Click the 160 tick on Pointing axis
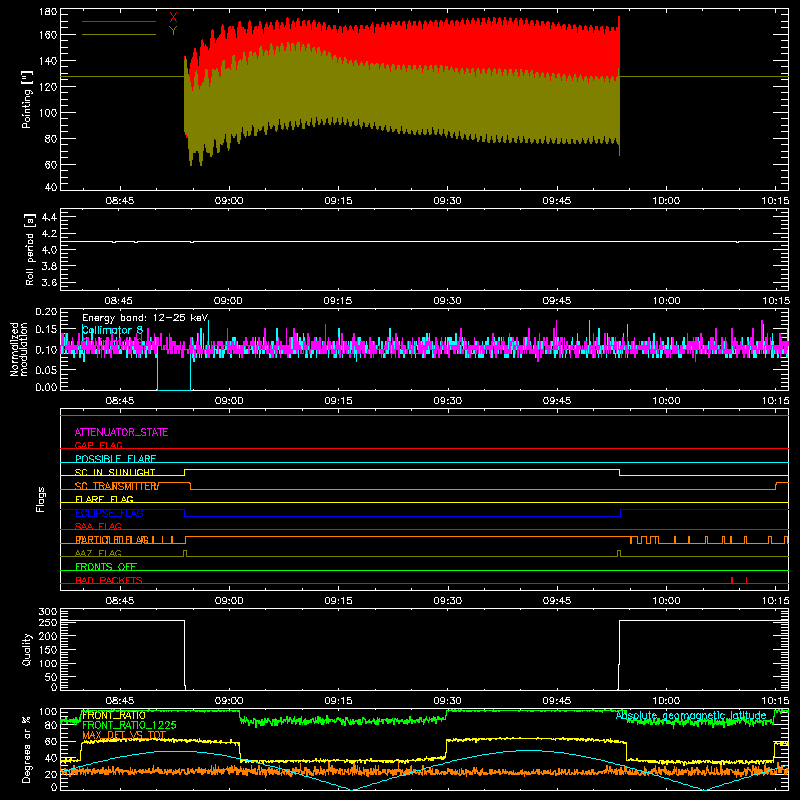Viewport: 800px width, 800px height. (x=48, y=35)
